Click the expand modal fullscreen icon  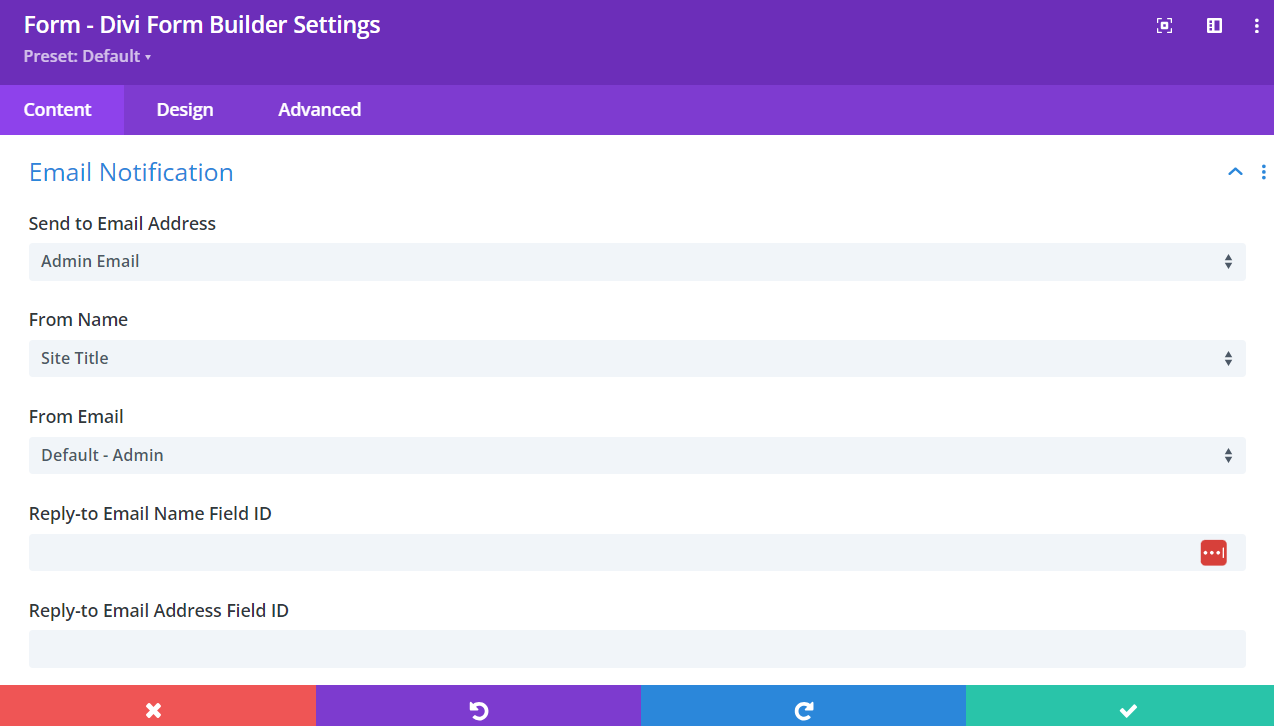(1164, 26)
